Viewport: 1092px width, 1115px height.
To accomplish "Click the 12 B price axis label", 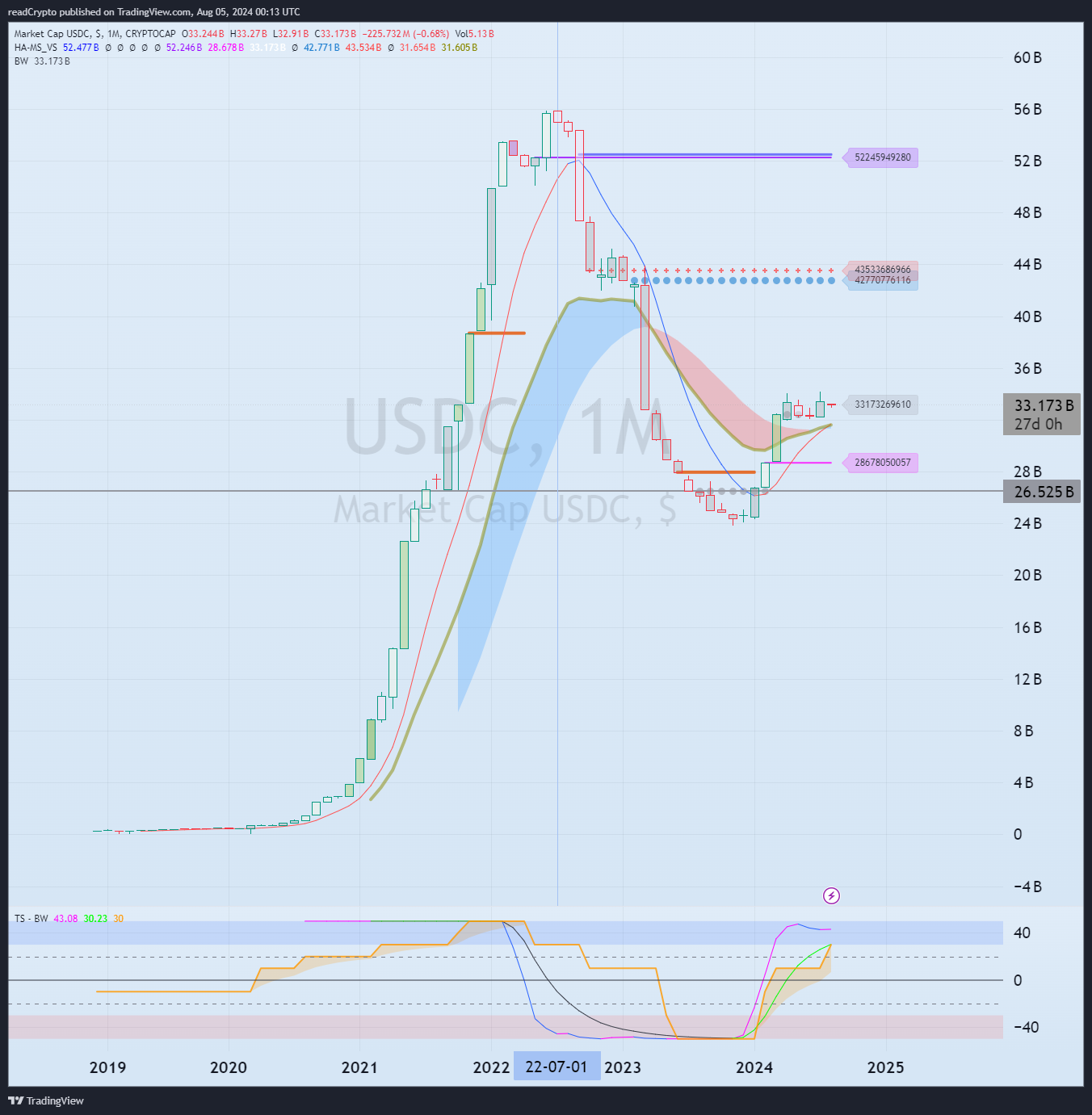I will point(1027,679).
